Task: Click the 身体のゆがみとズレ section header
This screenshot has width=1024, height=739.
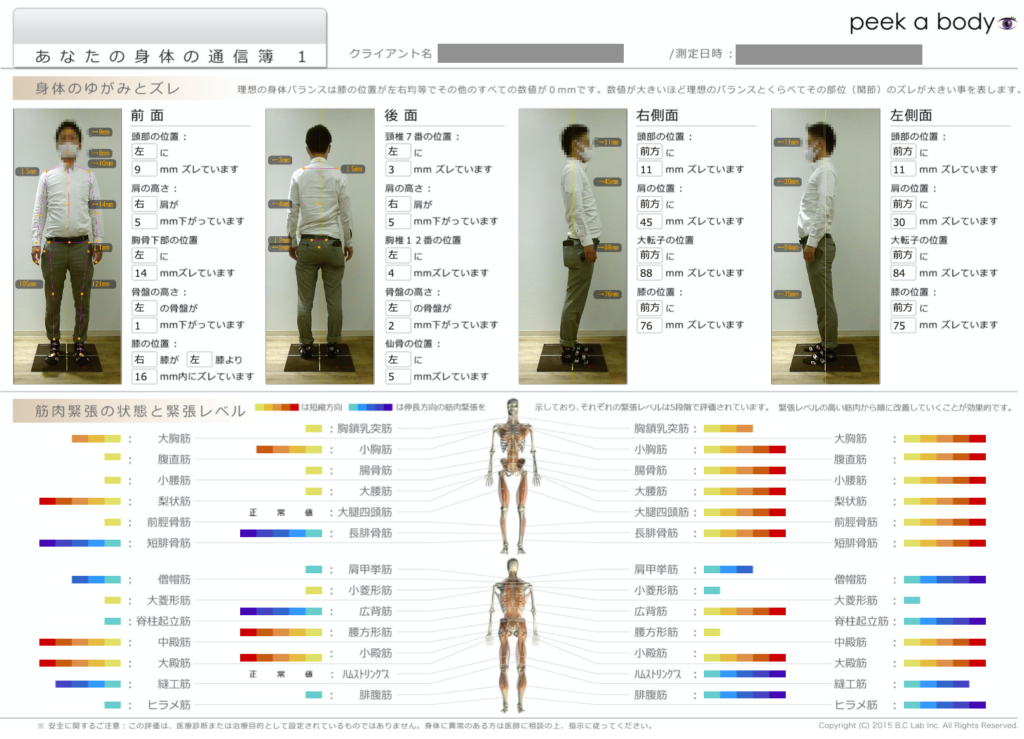Action: (x=110, y=89)
